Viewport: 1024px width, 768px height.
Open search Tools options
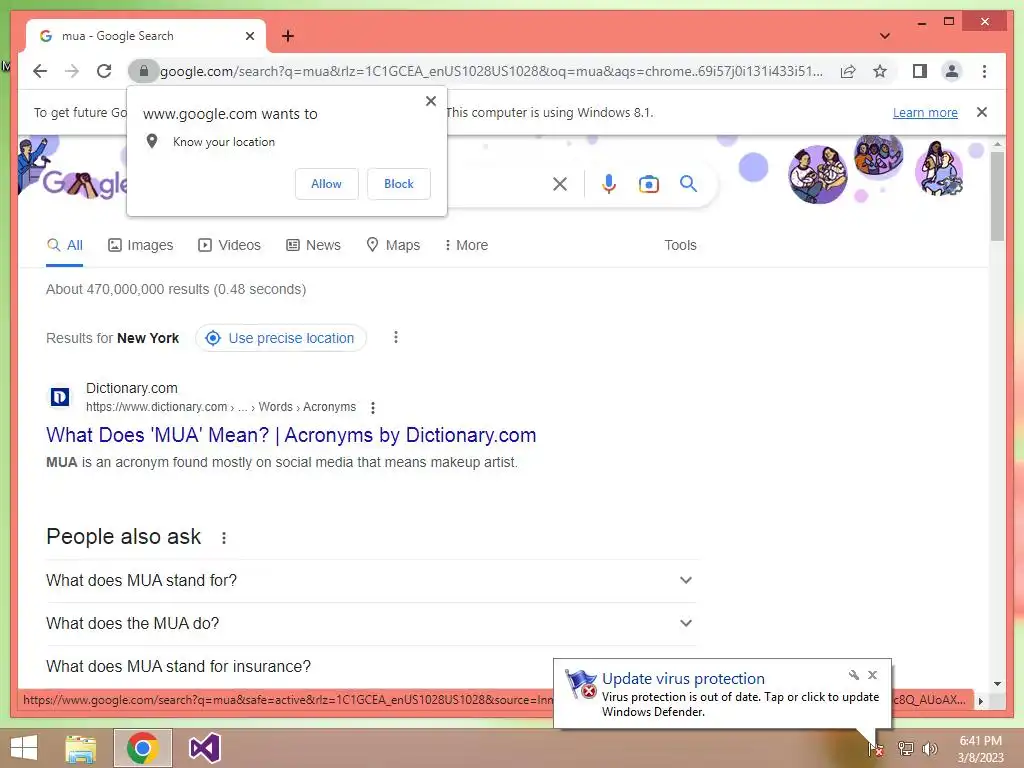[x=680, y=245]
